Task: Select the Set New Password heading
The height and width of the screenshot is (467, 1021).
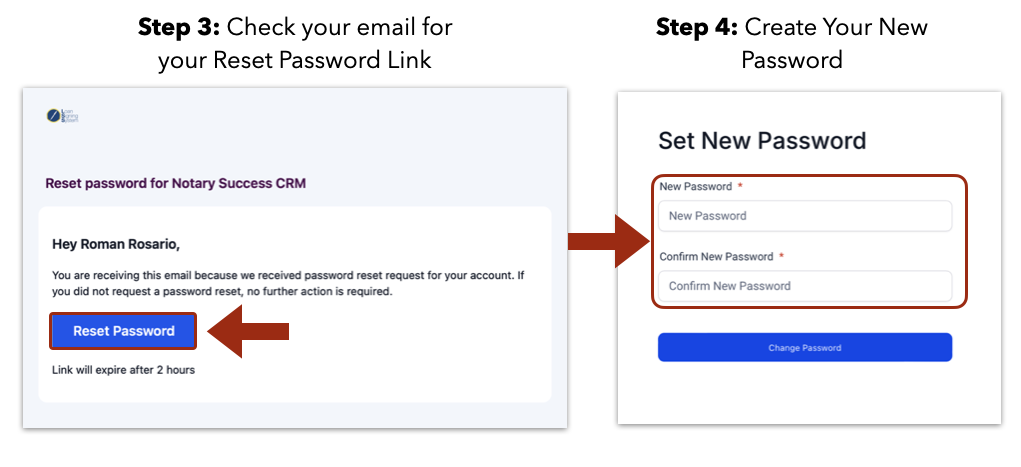Action: [762, 141]
